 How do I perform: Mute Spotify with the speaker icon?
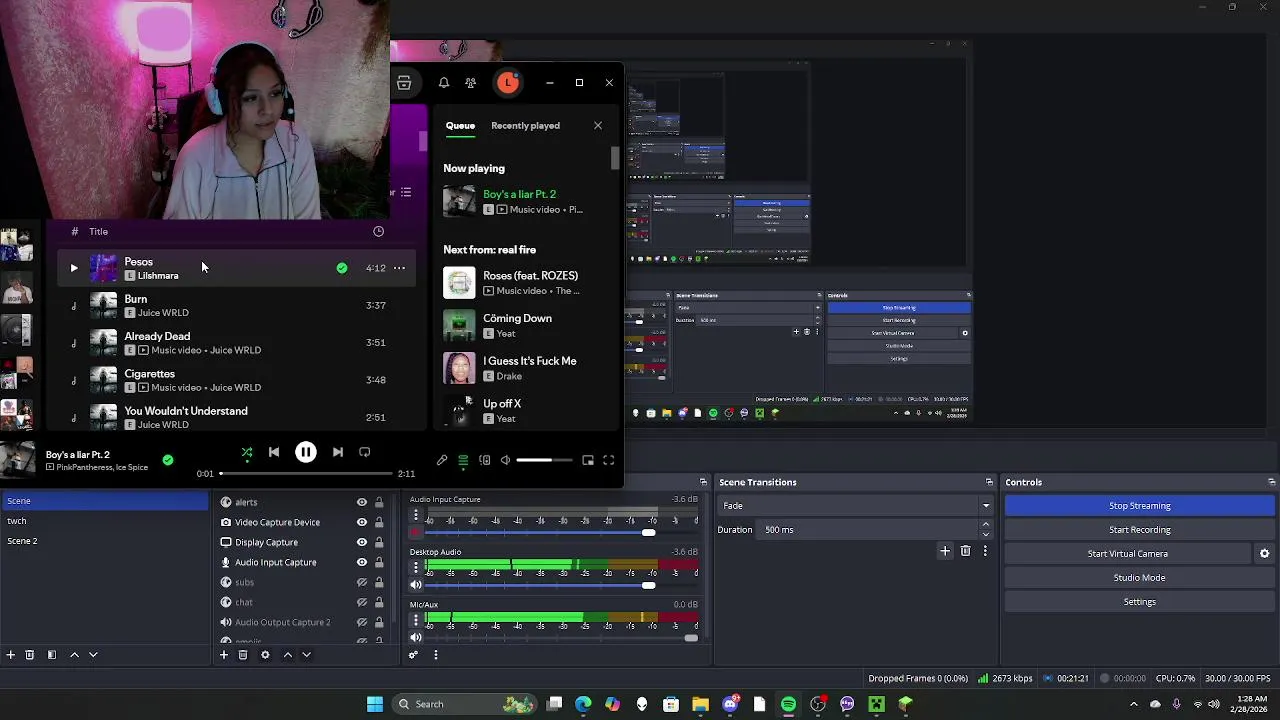pyautogui.click(x=505, y=460)
